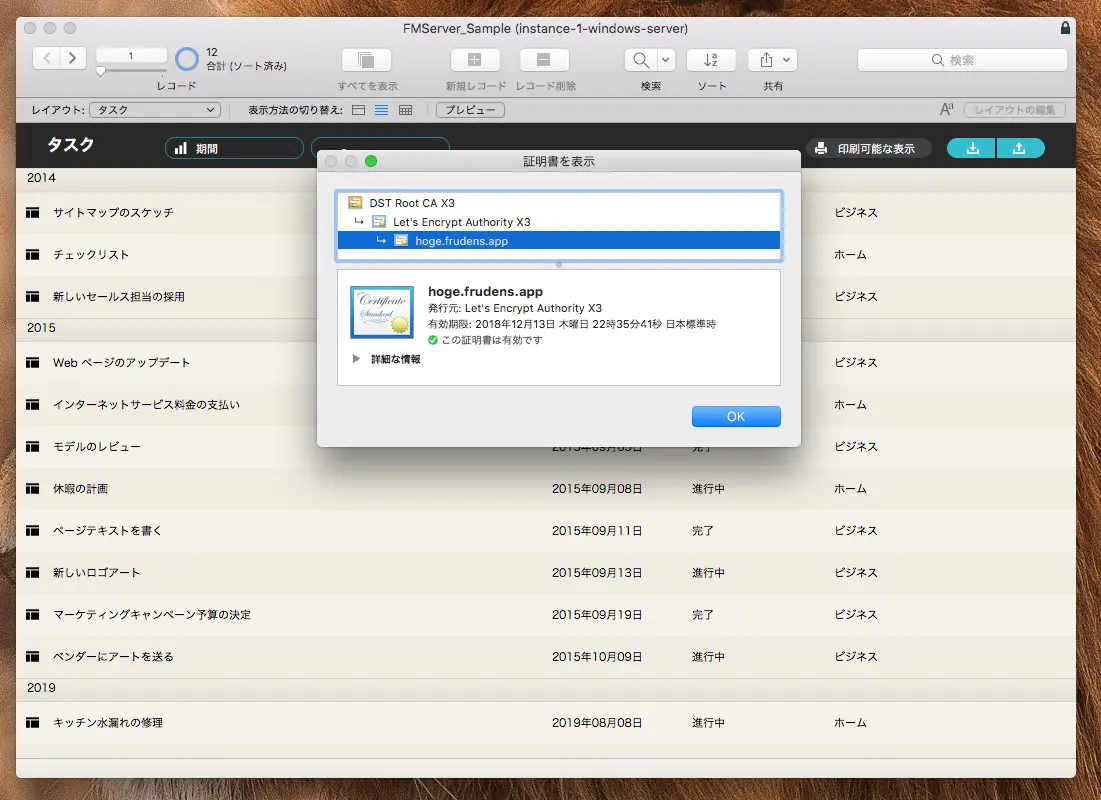Click the task マーケティングキャンペーン予算の決定
This screenshot has height=800, width=1101.
152,615
